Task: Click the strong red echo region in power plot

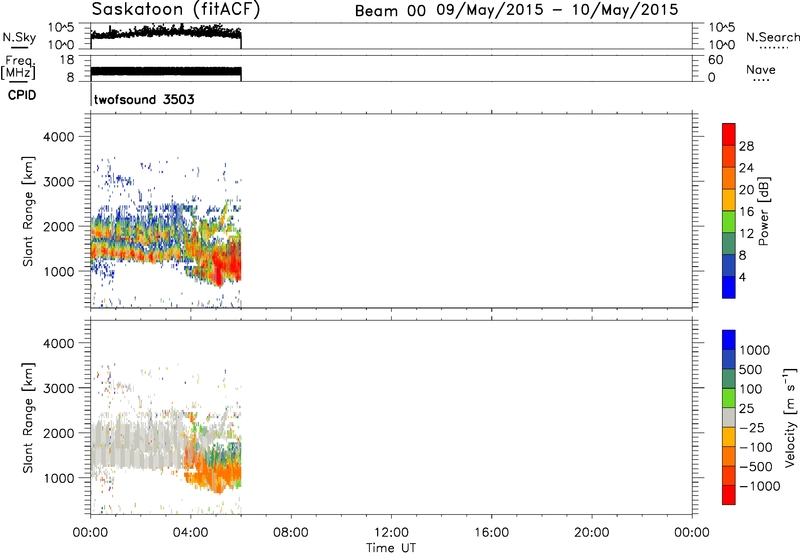Action: coord(224,263)
